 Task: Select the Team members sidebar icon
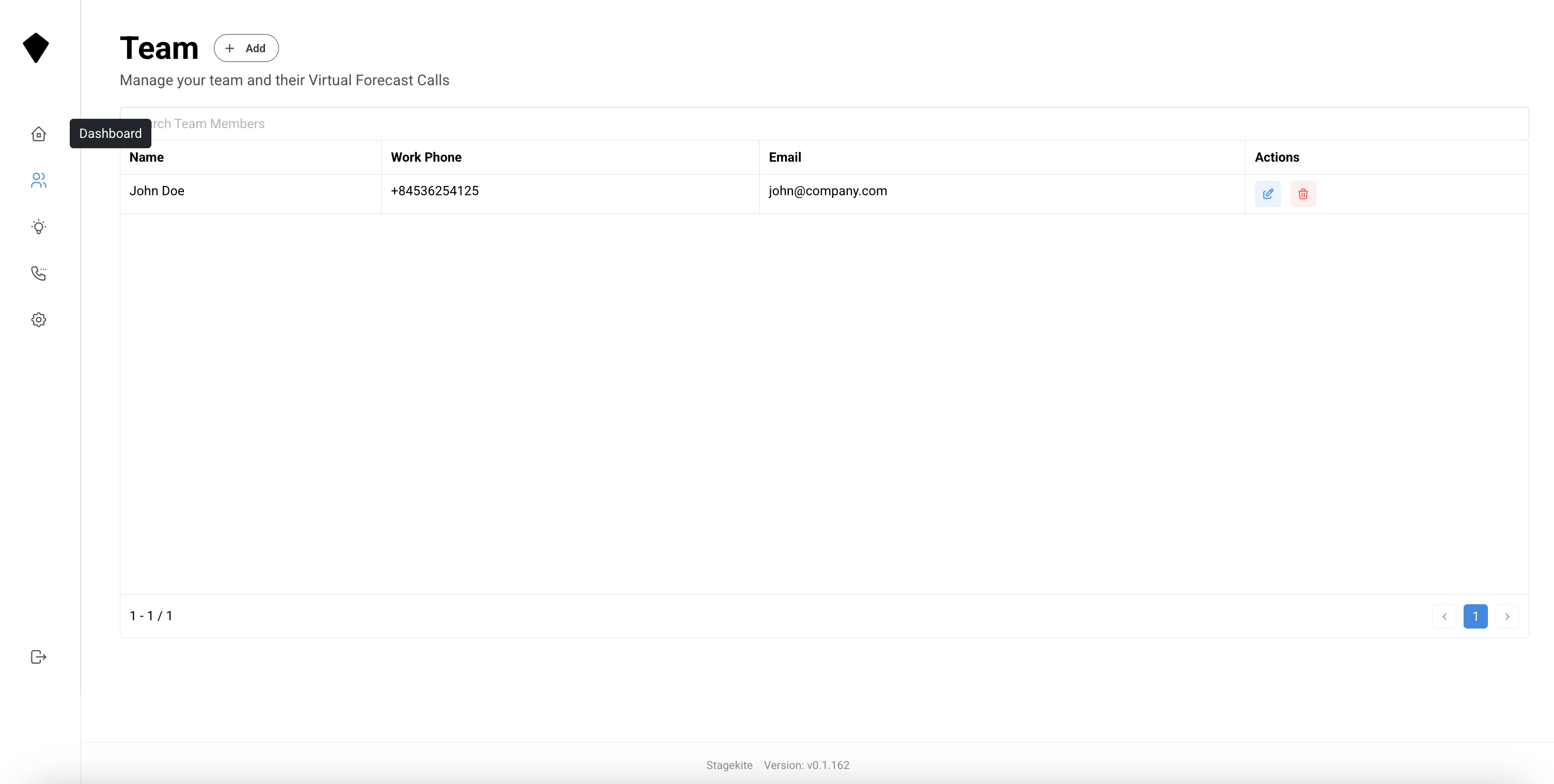point(39,180)
